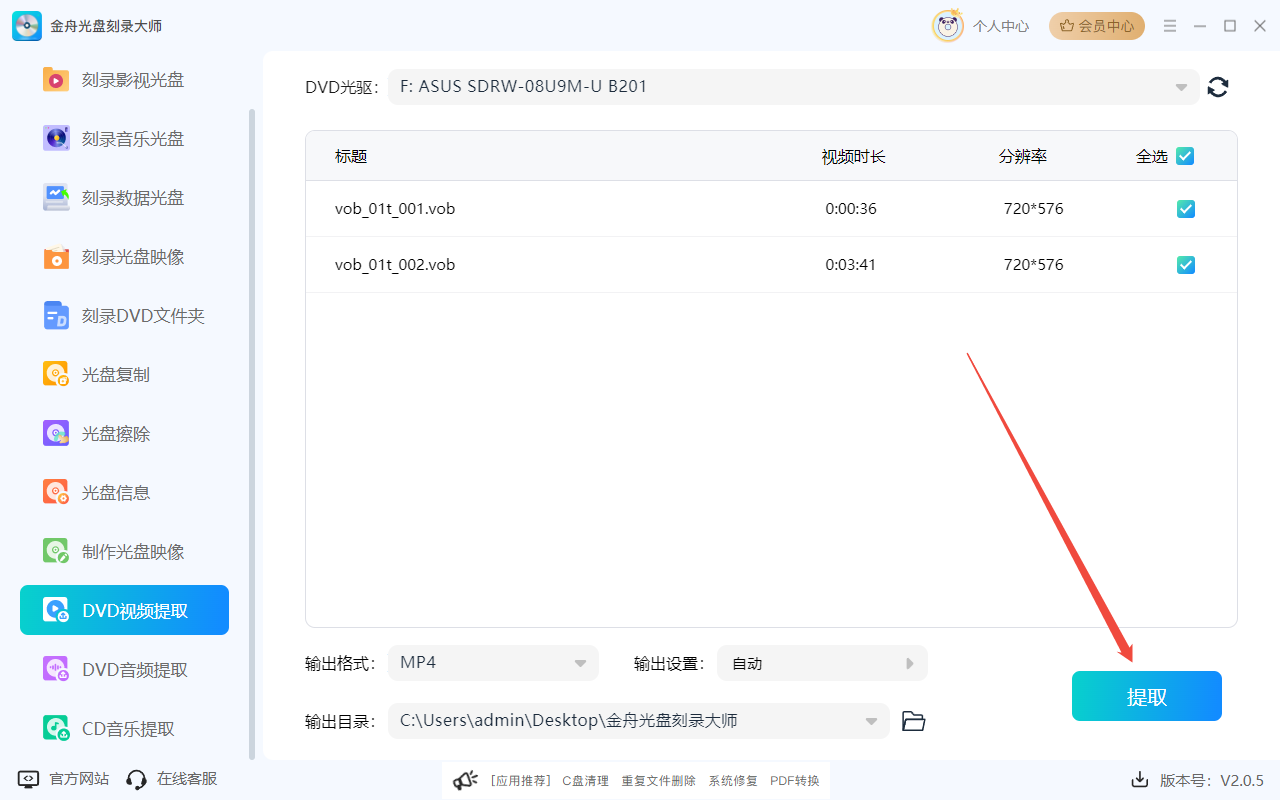The height and width of the screenshot is (800, 1280).
Task: Click the megaphone 应用推荐 icon
Action: pyautogui.click(x=465, y=780)
